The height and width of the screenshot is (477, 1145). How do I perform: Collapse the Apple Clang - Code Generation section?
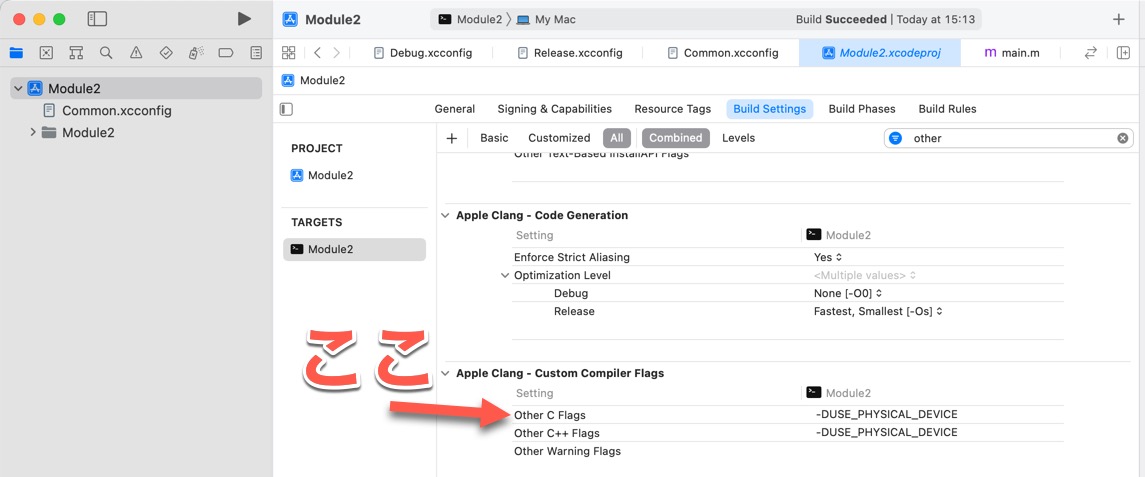coord(445,215)
